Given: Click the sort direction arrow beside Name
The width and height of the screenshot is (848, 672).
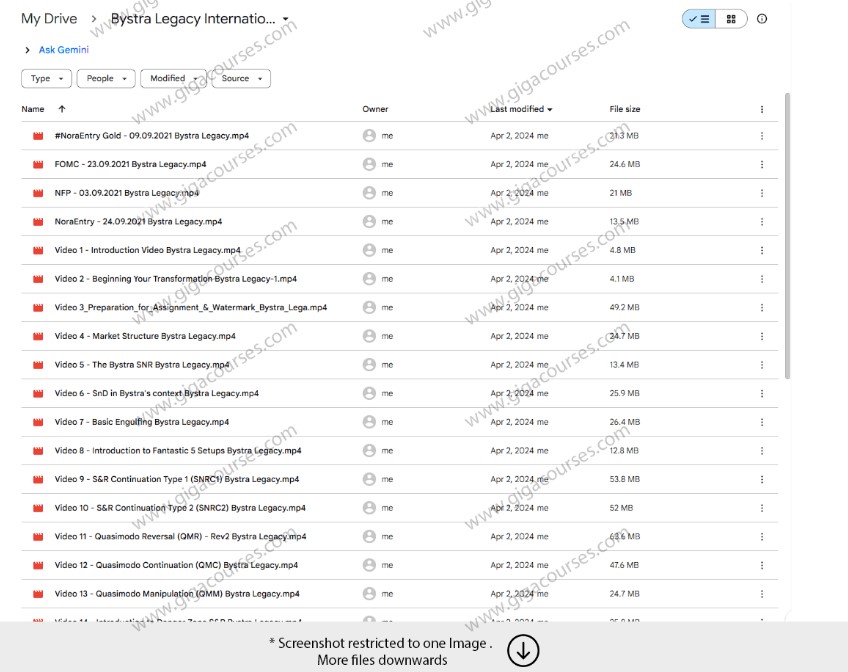Looking at the screenshot, I should point(62,109).
